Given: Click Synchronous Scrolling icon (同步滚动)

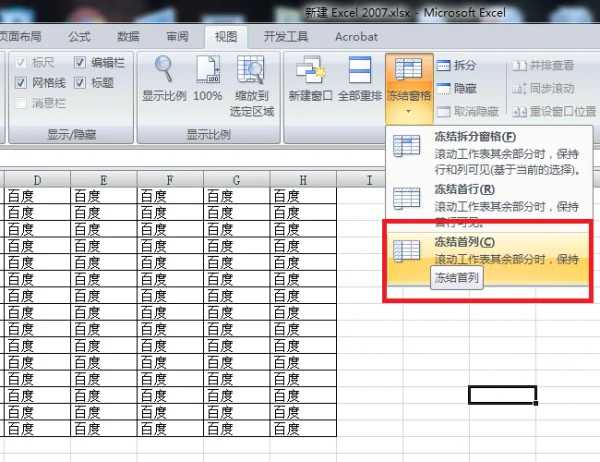Looking at the screenshot, I should [519, 88].
